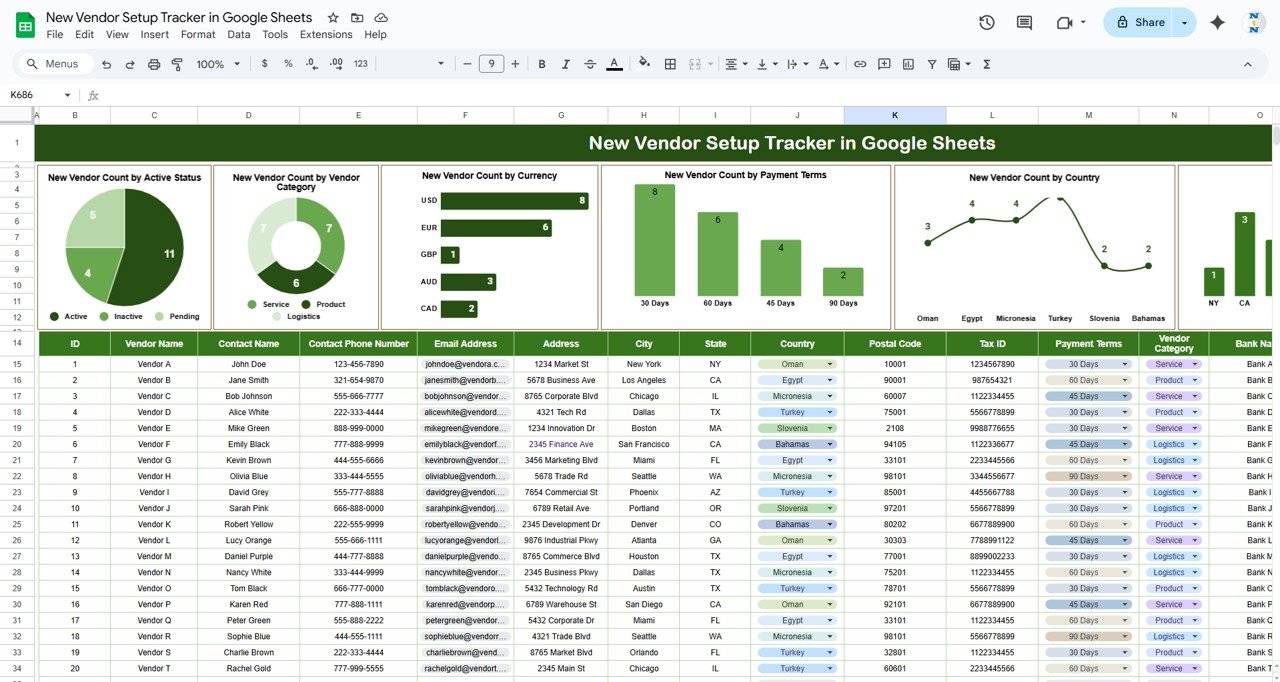The height and width of the screenshot is (682, 1280).
Task: Star the document
Action: point(333,18)
